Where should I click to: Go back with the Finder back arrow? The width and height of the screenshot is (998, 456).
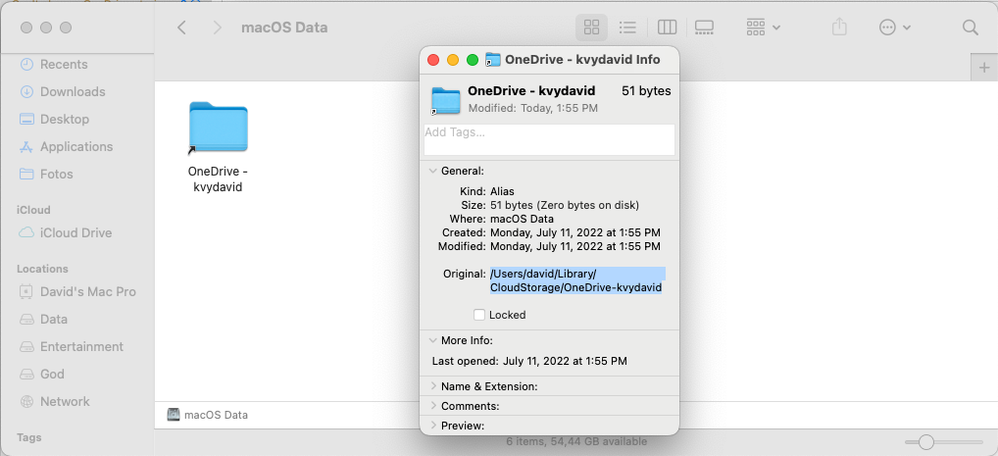(x=182, y=27)
